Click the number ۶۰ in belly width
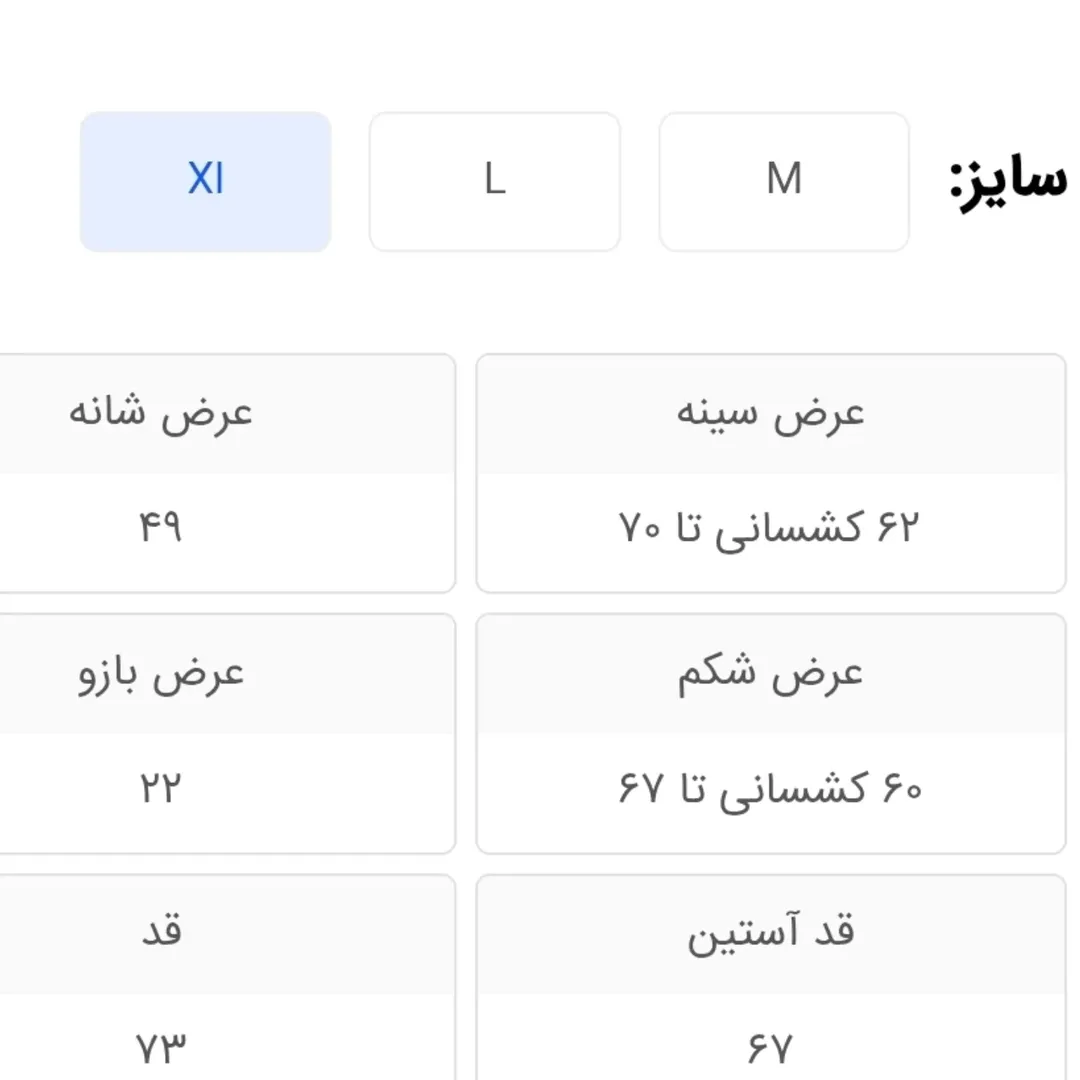This screenshot has width=1080, height=1080. click(x=900, y=789)
